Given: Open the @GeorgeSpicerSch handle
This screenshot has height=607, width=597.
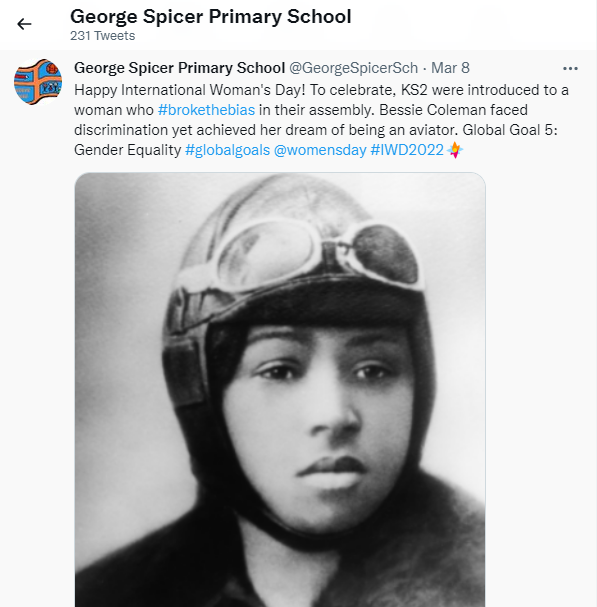Looking at the screenshot, I should 353,68.
